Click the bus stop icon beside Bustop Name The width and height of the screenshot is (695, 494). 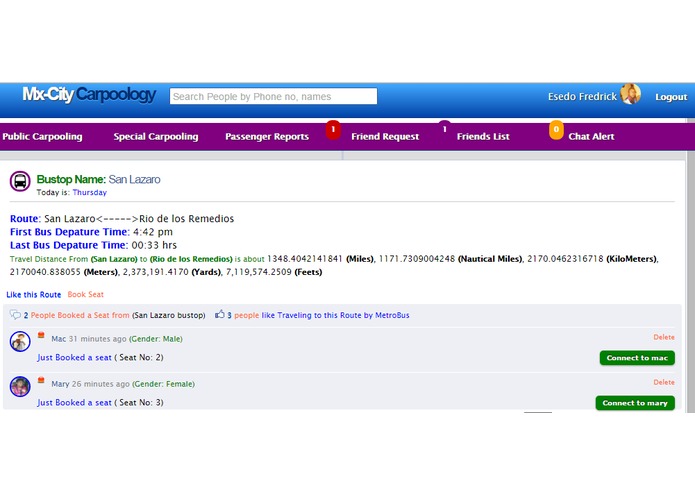click(20, 181)
